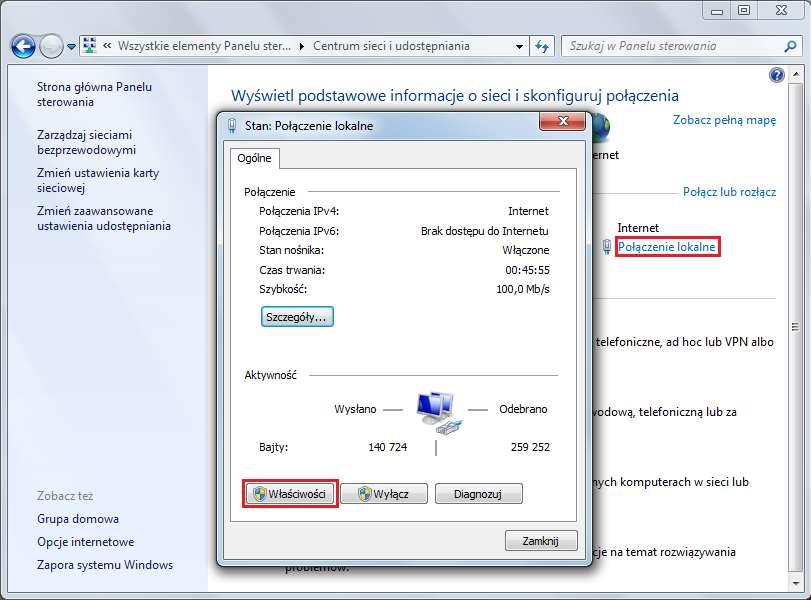
Task: Click the vertical scrollbar thumb
Action: (x=795, y=327)
